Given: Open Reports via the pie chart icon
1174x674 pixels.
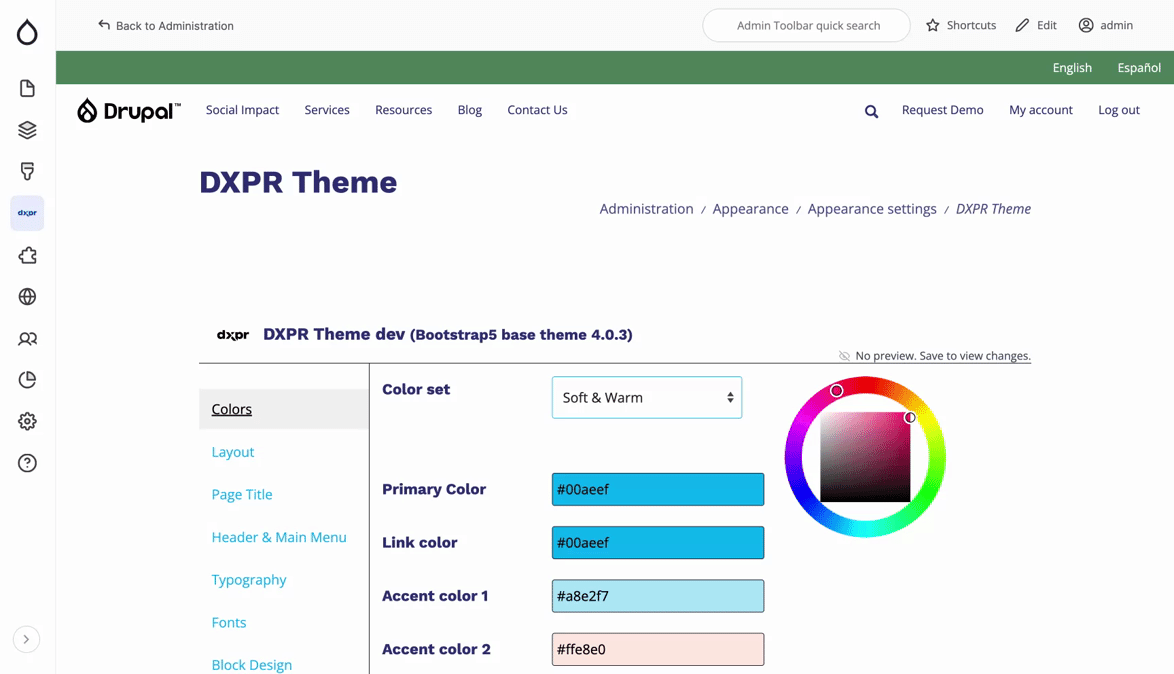Looking at the screenshot, I should coord(26,380).
